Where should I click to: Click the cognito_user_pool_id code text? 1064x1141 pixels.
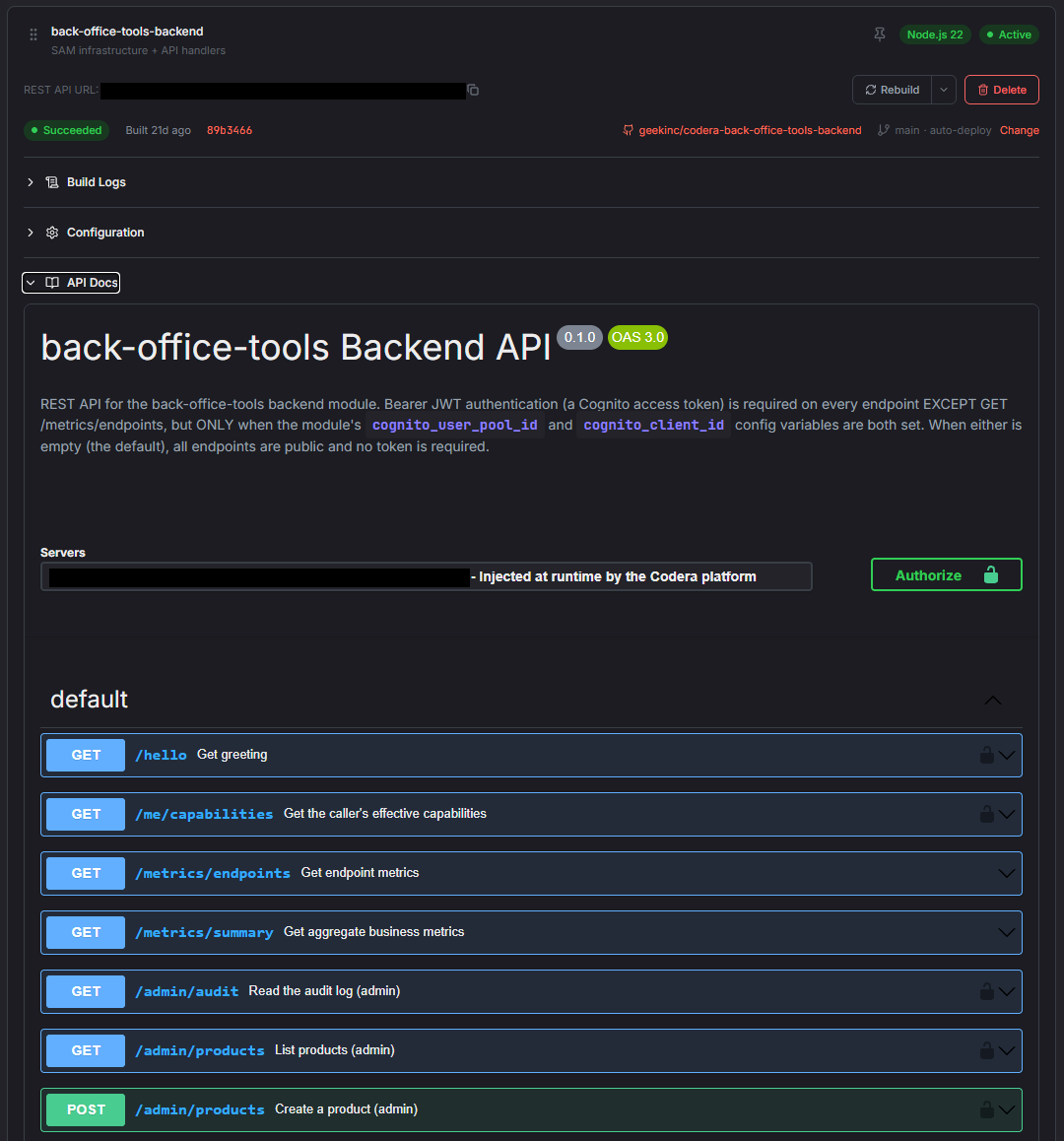click(x=455, y=425)
